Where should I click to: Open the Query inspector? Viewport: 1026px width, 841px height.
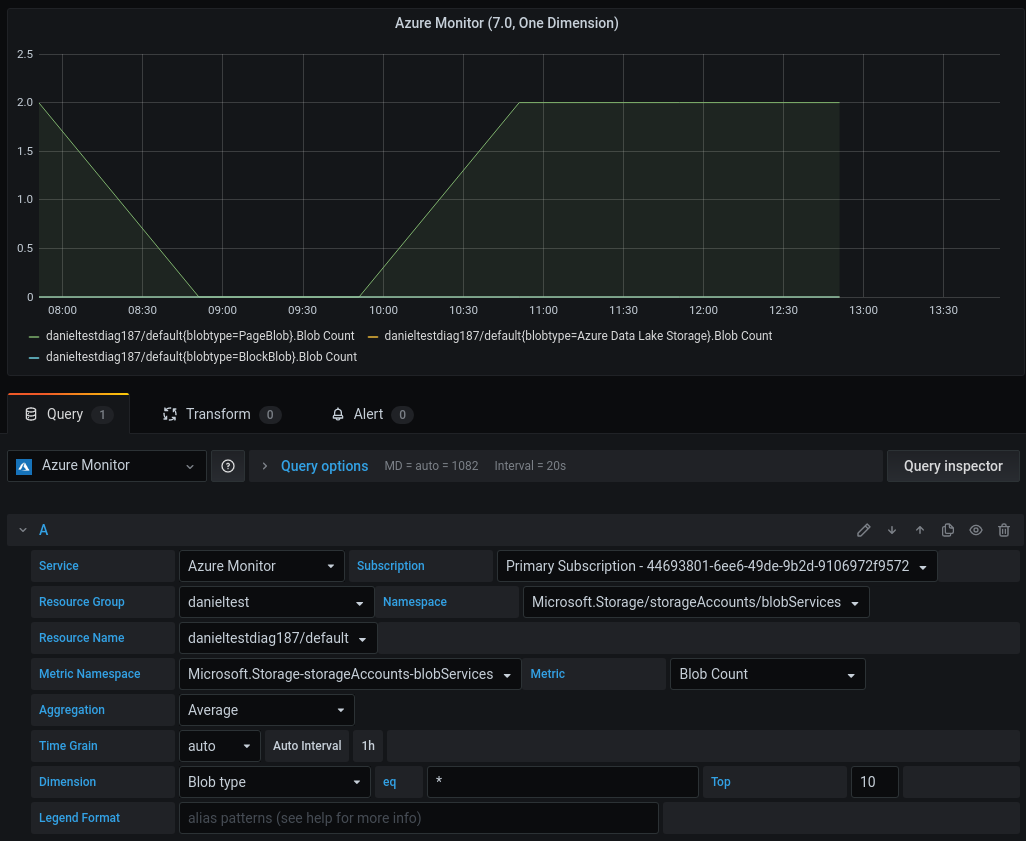[953, 466]
